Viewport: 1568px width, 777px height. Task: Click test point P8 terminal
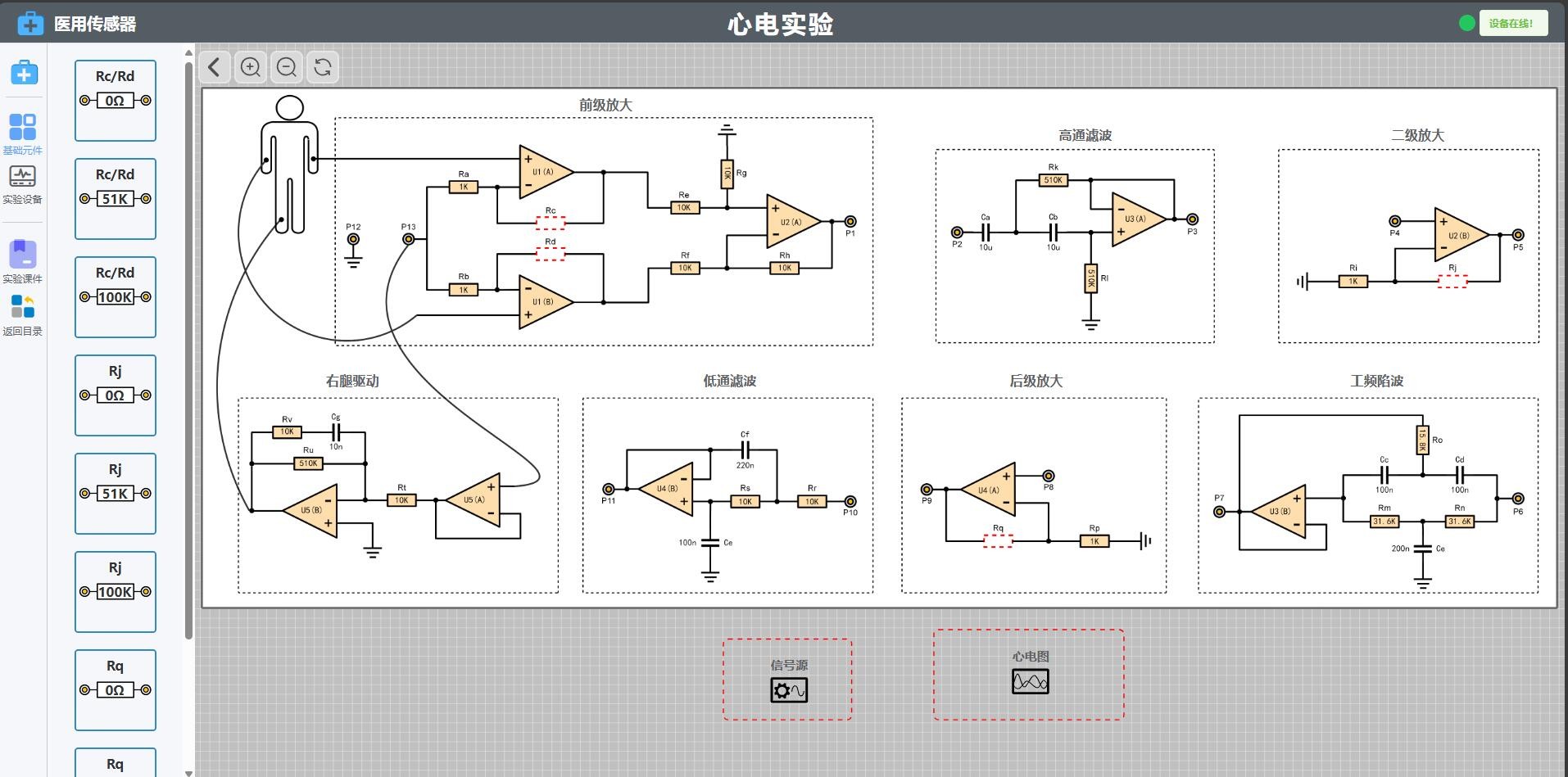pos(1049,476)
